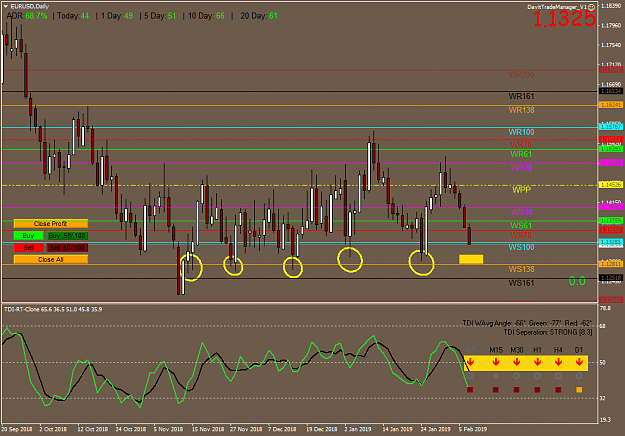Image resolution: width=625 pixels, height=436 pixels.
Task: Click the dark red square below H1
Action: coord(537,390)
